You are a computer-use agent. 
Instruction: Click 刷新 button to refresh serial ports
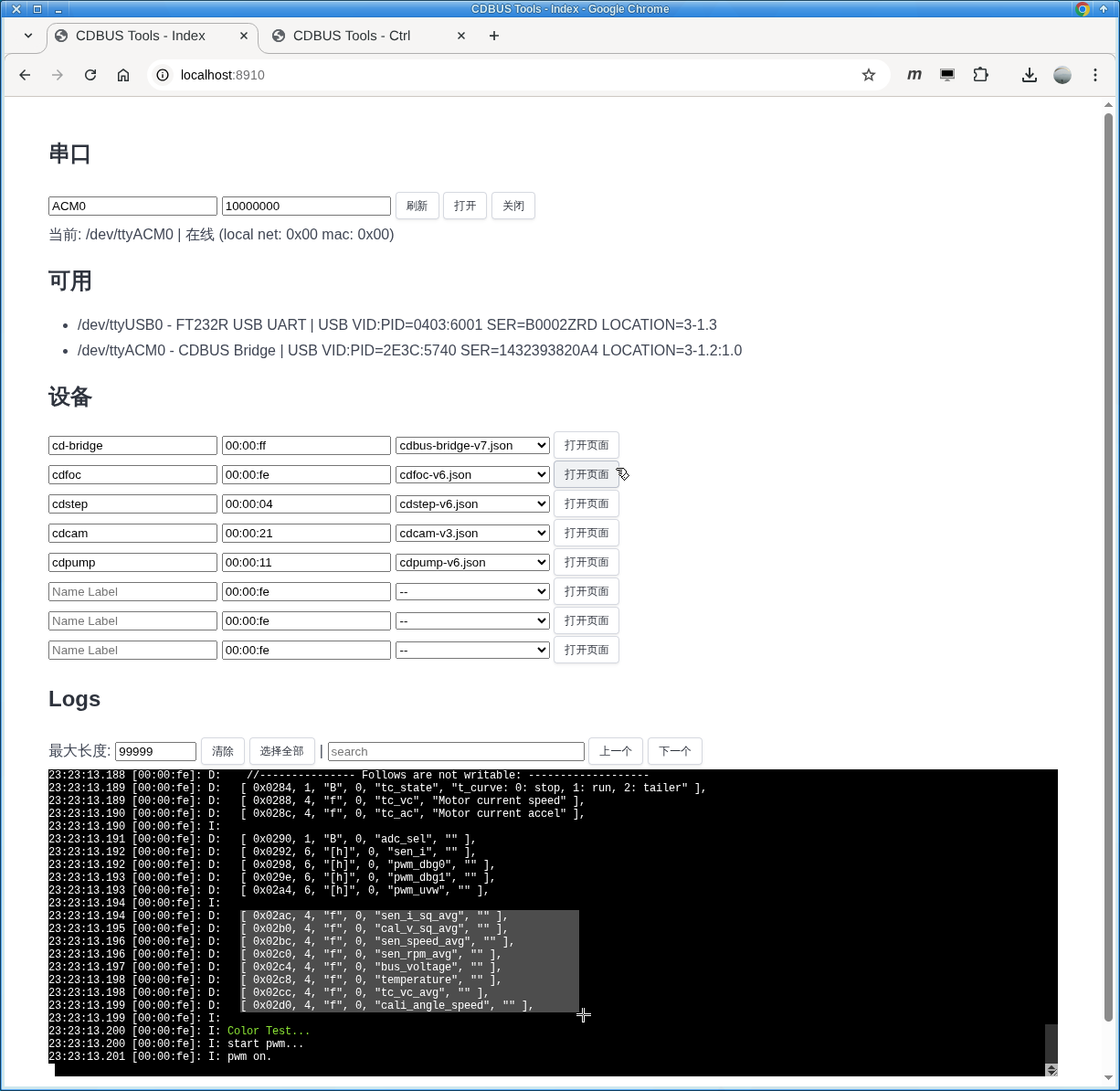pos(417,206)
